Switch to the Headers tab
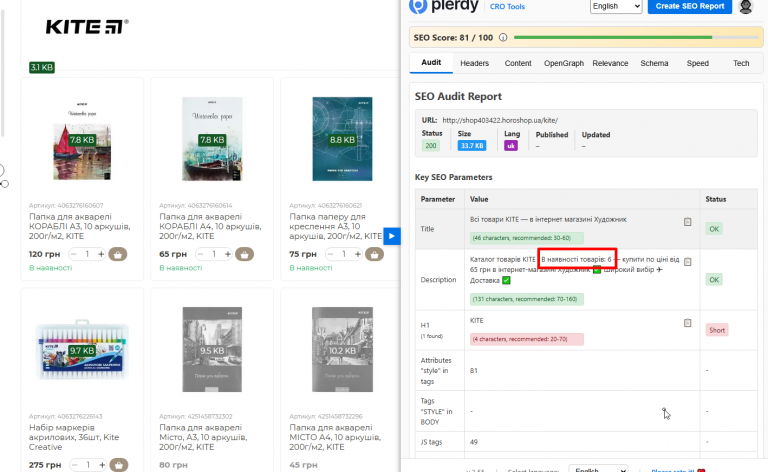 (474, 63)
